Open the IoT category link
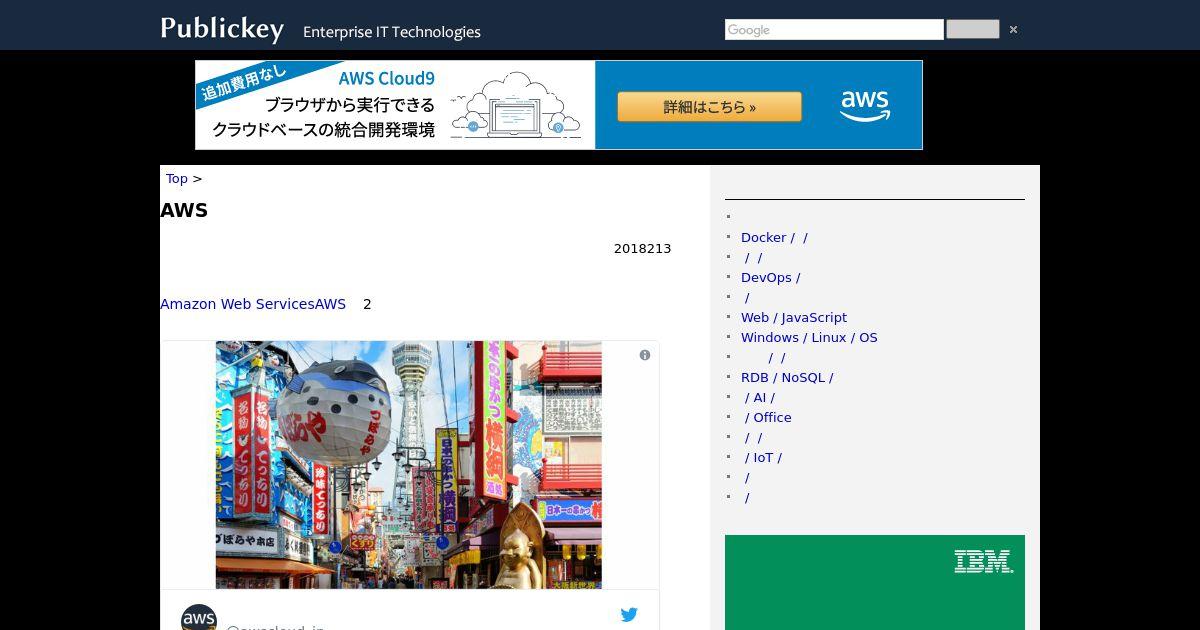This screenshot has height=630, width=1200. pyautogui.click(x=762, y=457)
